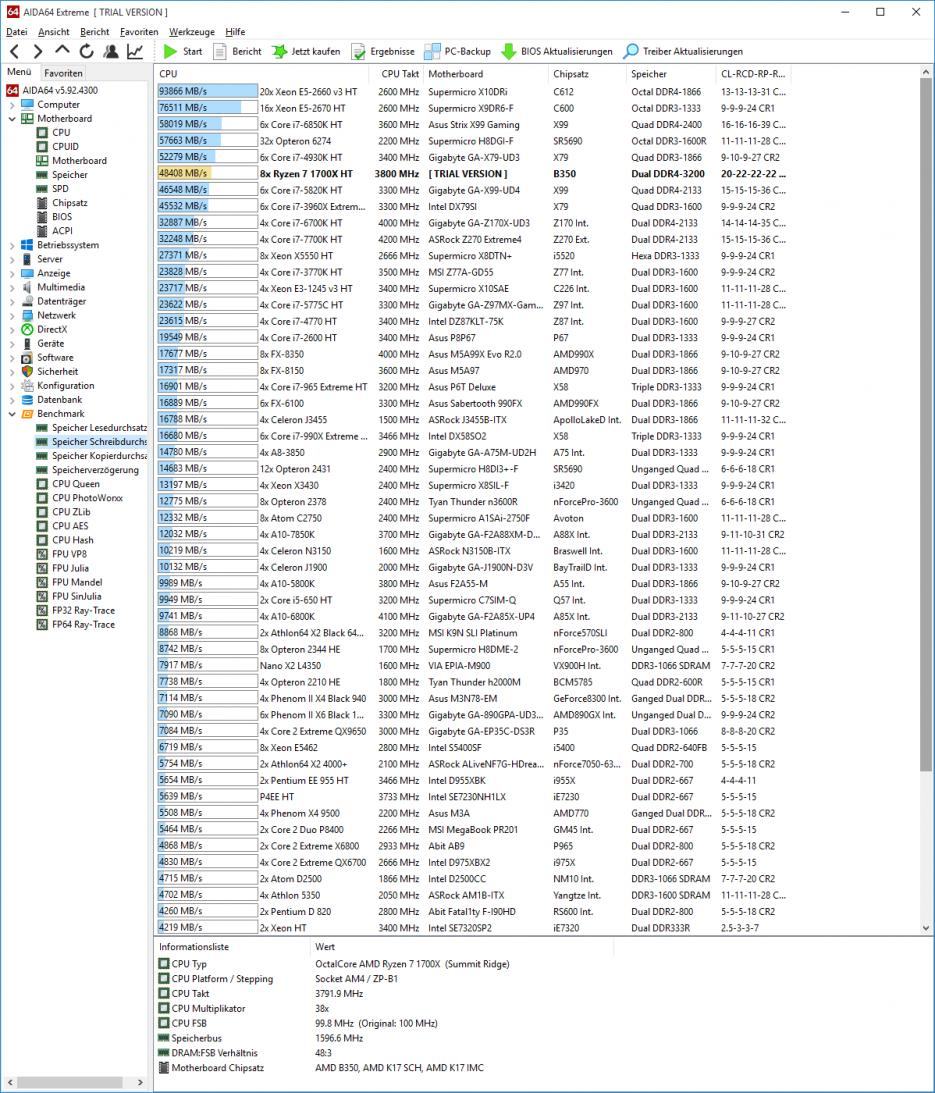
Task: Expand the Anzeige tree node
Action: click(12, 273)
